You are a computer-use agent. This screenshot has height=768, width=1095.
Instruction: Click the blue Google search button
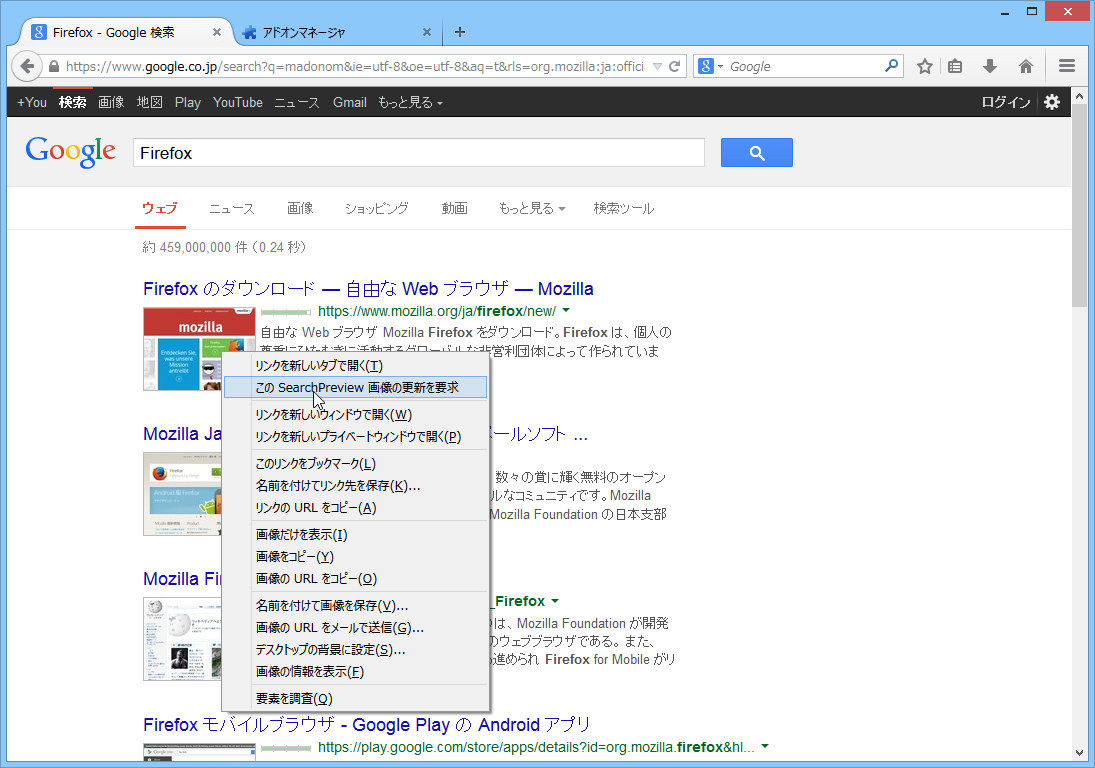pos(756,151)
